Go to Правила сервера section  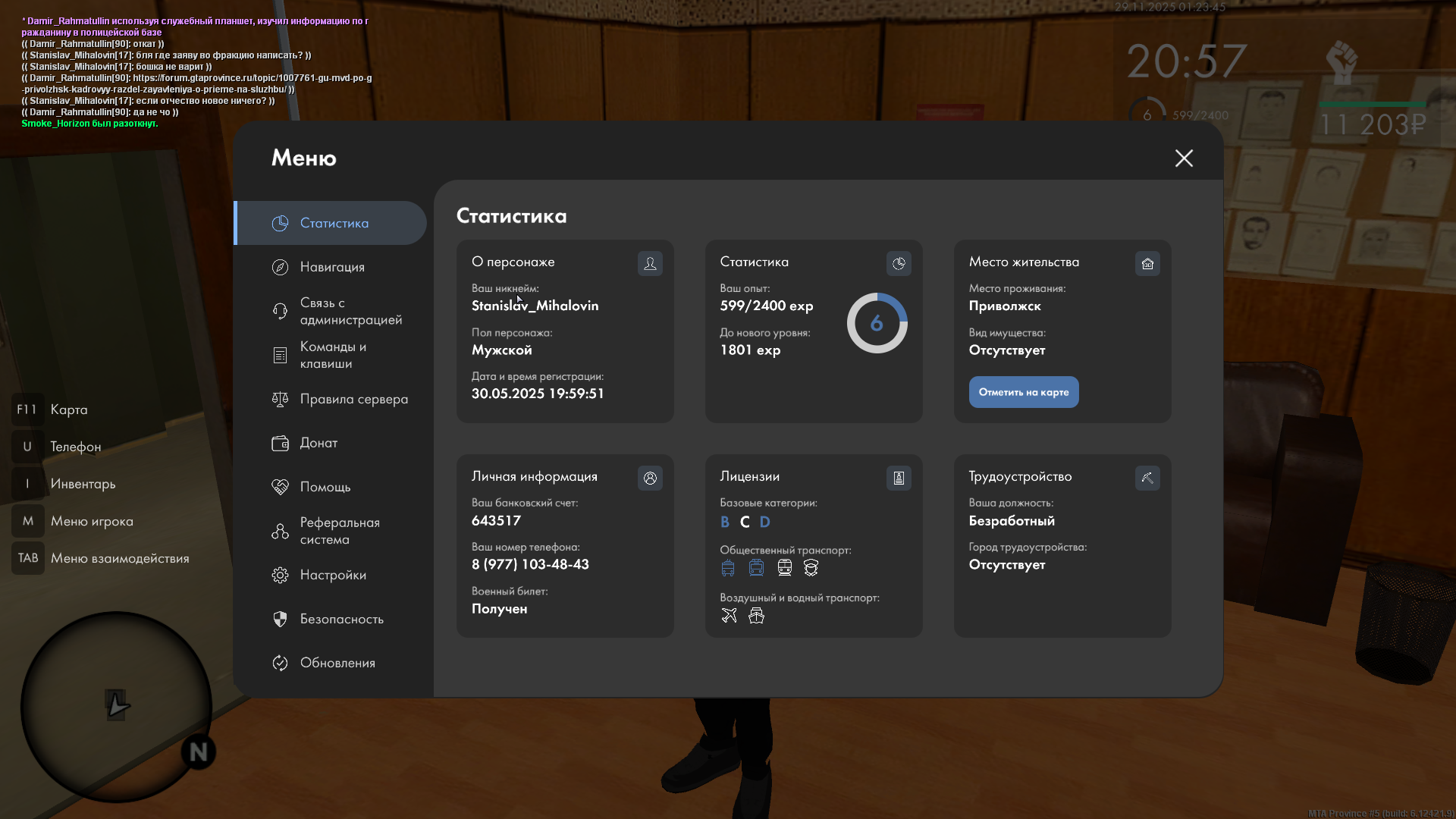[x=353, y=399]
